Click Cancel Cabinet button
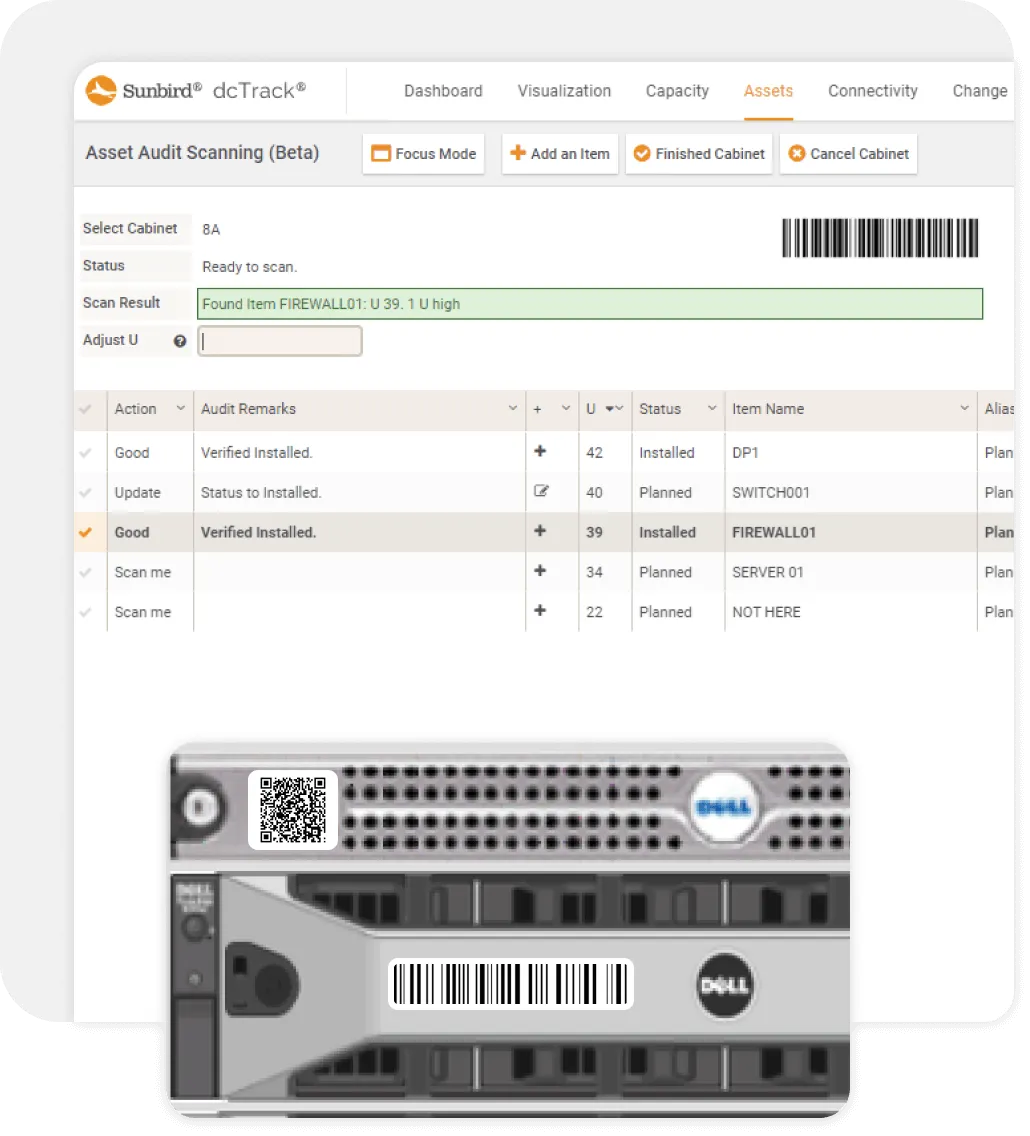 pos(848,154)
